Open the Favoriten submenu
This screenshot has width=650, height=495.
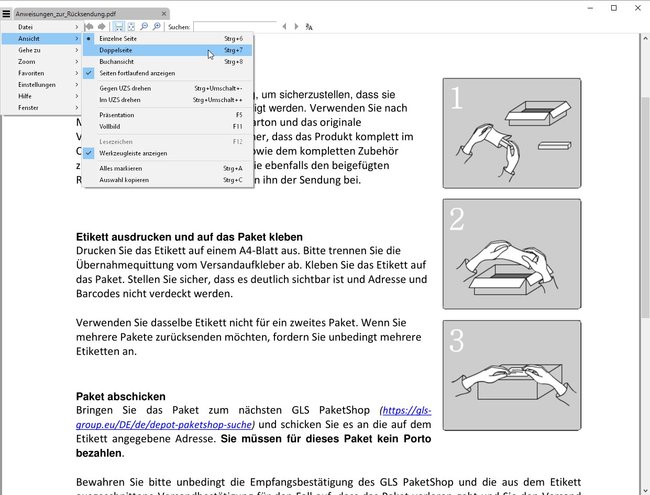coord(41,73)
